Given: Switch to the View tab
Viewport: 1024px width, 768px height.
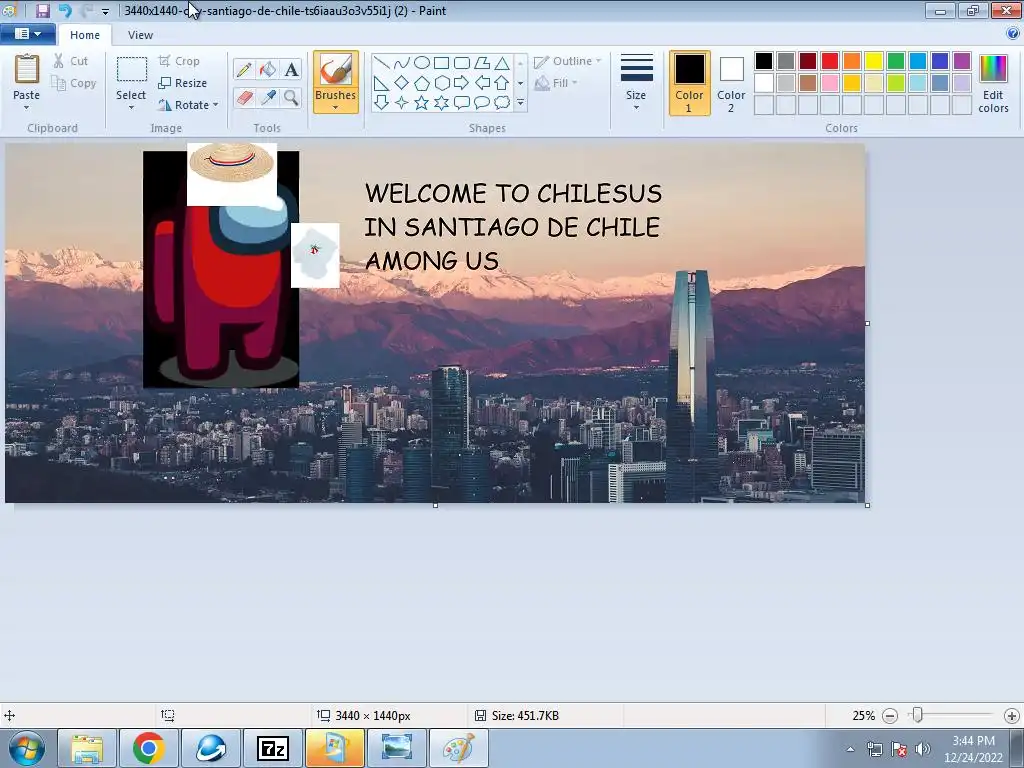Looking at the screenshot, I should (x=140, y=35).
